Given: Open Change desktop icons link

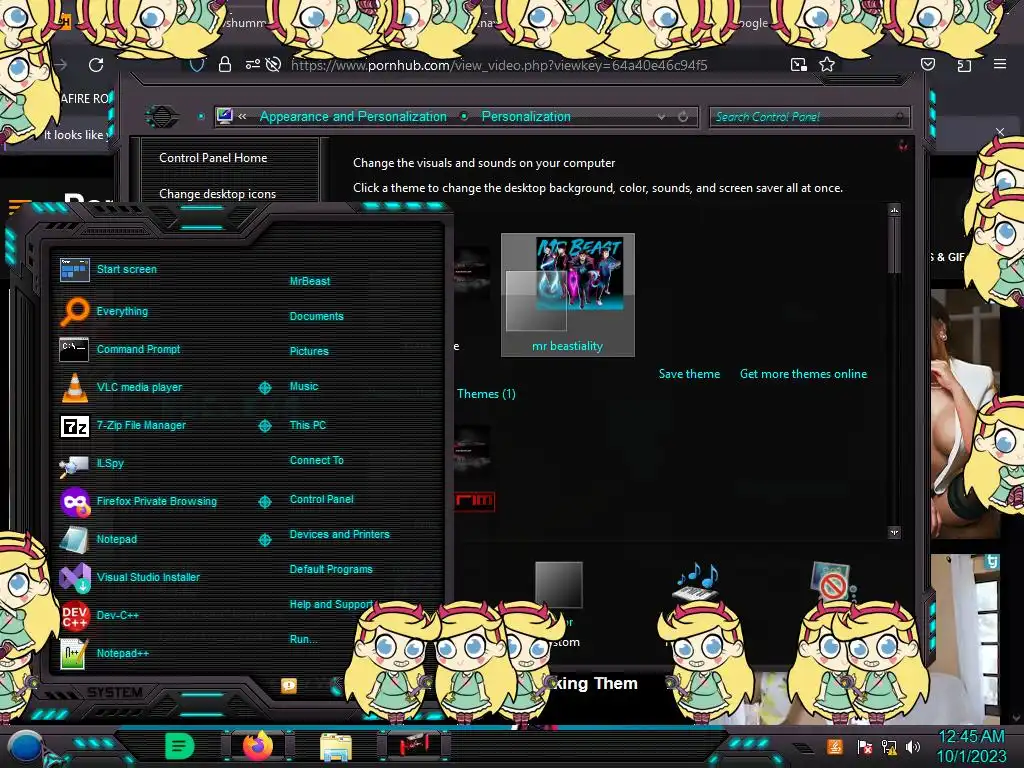Looking at the screenshot, I should click(x=217, y=194).
